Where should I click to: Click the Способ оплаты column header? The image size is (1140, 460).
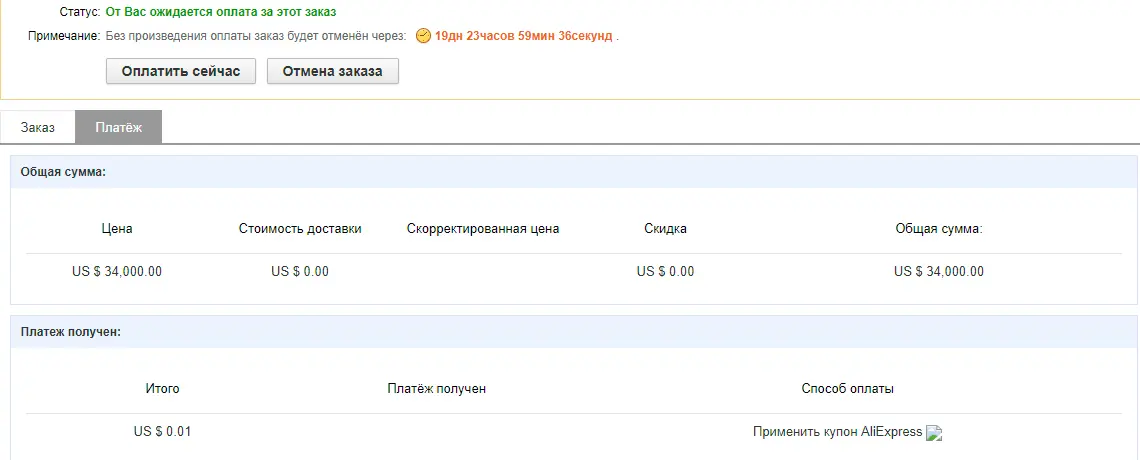click(848, 389)
